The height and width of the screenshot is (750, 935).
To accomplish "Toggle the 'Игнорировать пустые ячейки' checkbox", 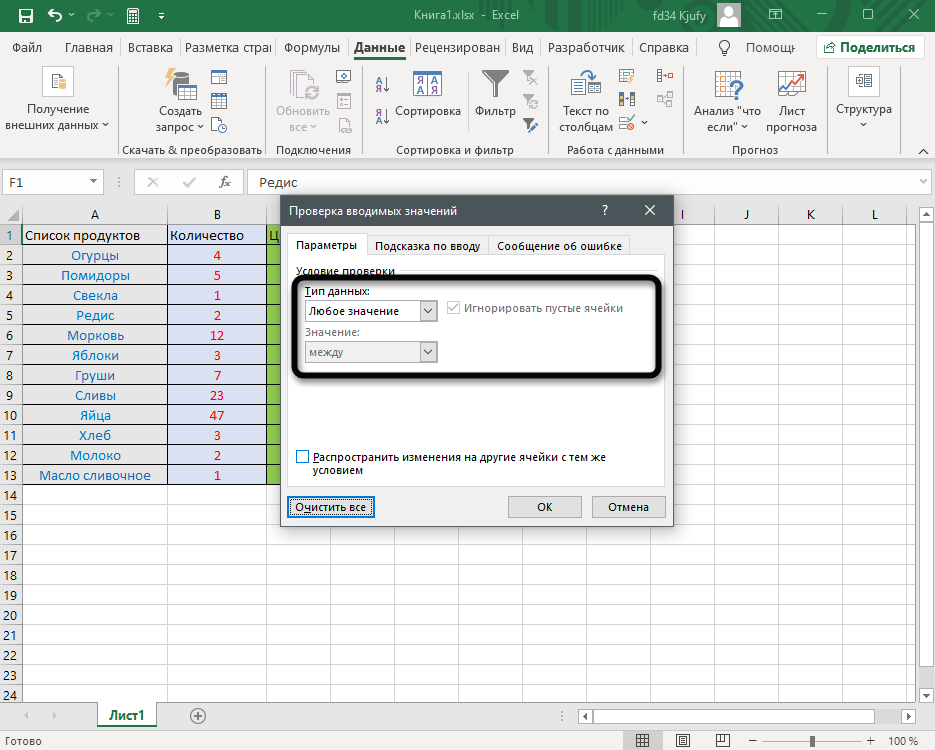I will click(x=455, y=308).
